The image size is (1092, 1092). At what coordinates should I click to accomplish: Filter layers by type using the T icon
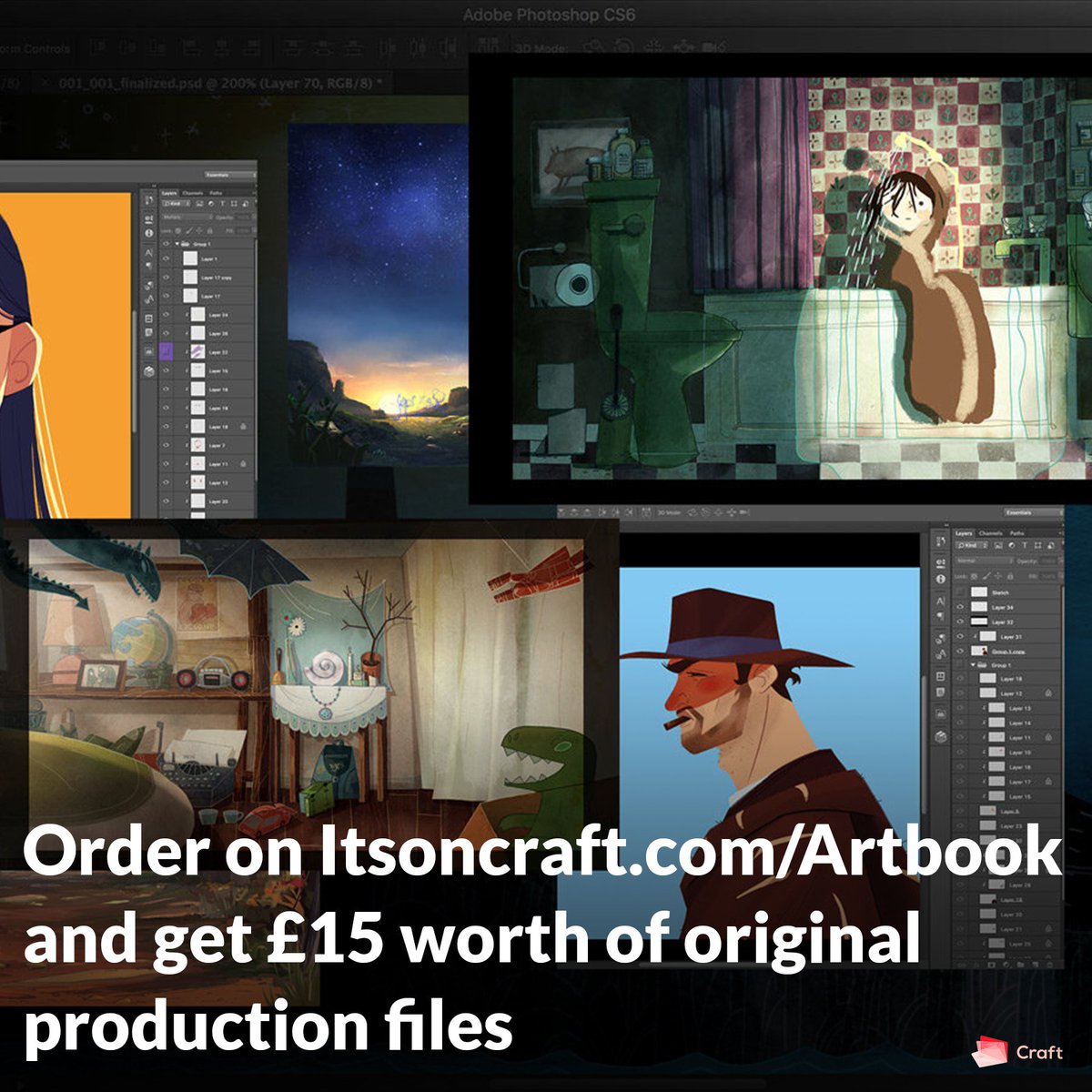(x=1025, y=546)
